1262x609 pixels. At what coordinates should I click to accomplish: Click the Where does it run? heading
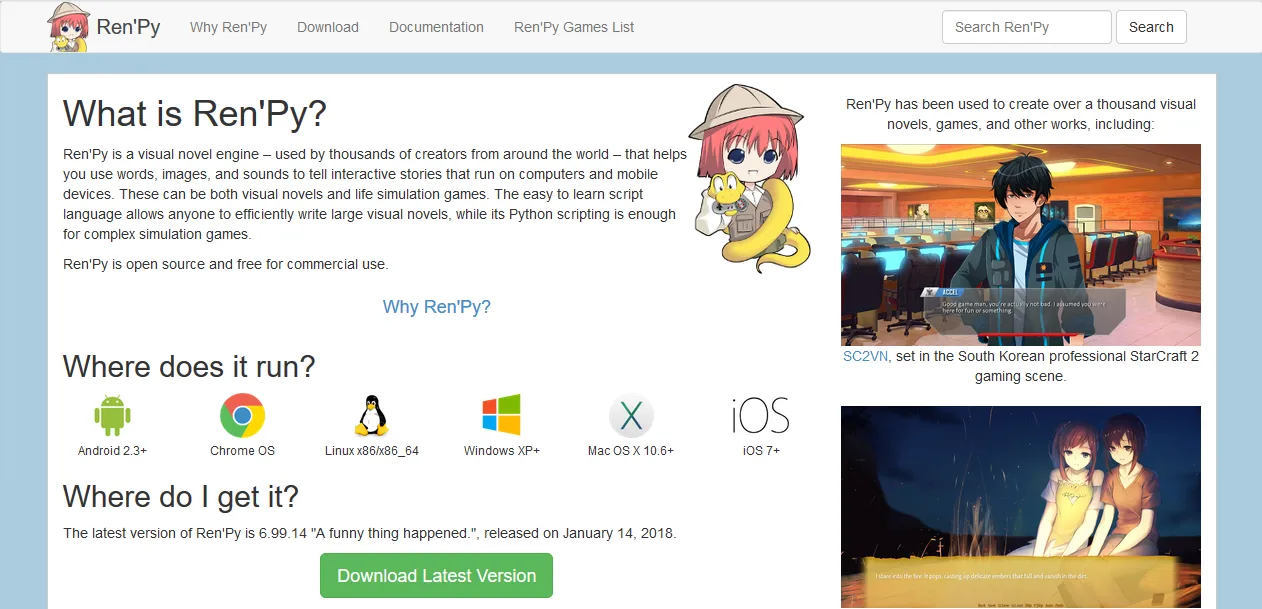click(x=189, y=366)
